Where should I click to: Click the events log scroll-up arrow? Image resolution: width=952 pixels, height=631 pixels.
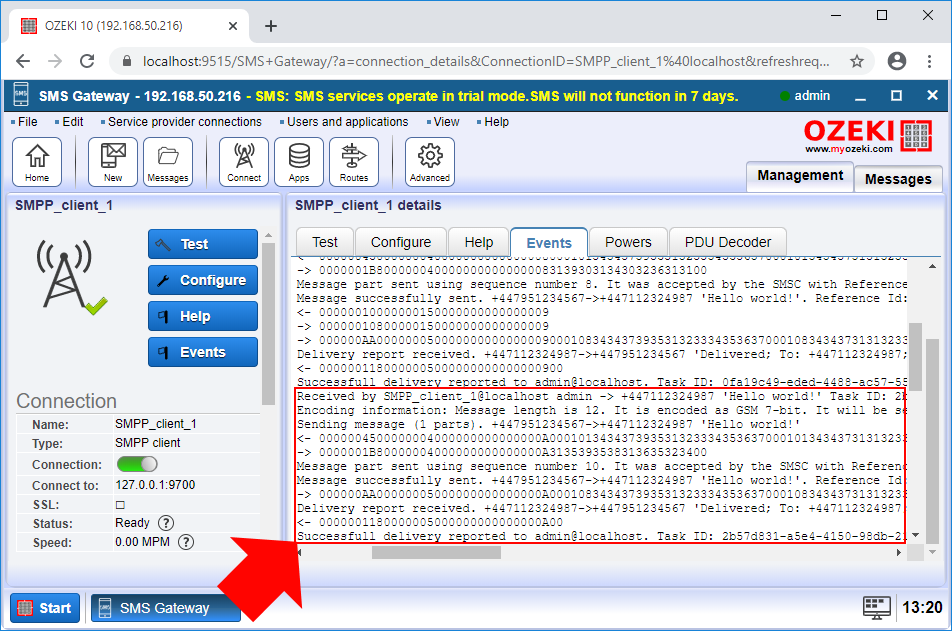933,266
